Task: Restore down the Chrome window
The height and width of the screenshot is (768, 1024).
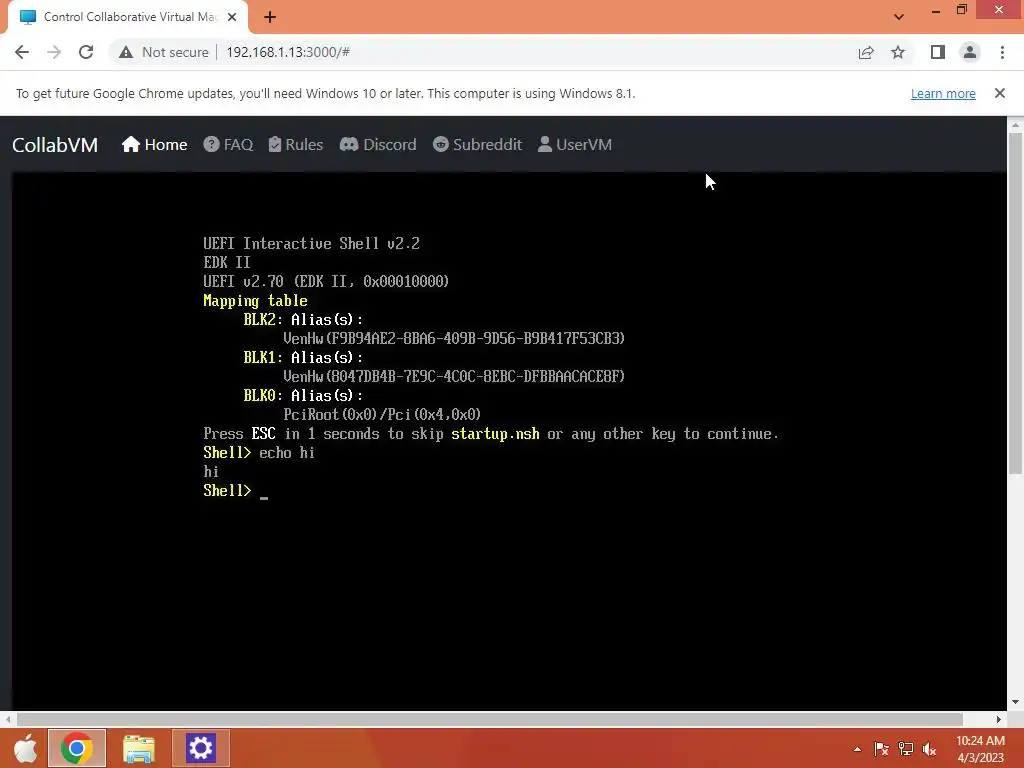Action: coord(961,10)
